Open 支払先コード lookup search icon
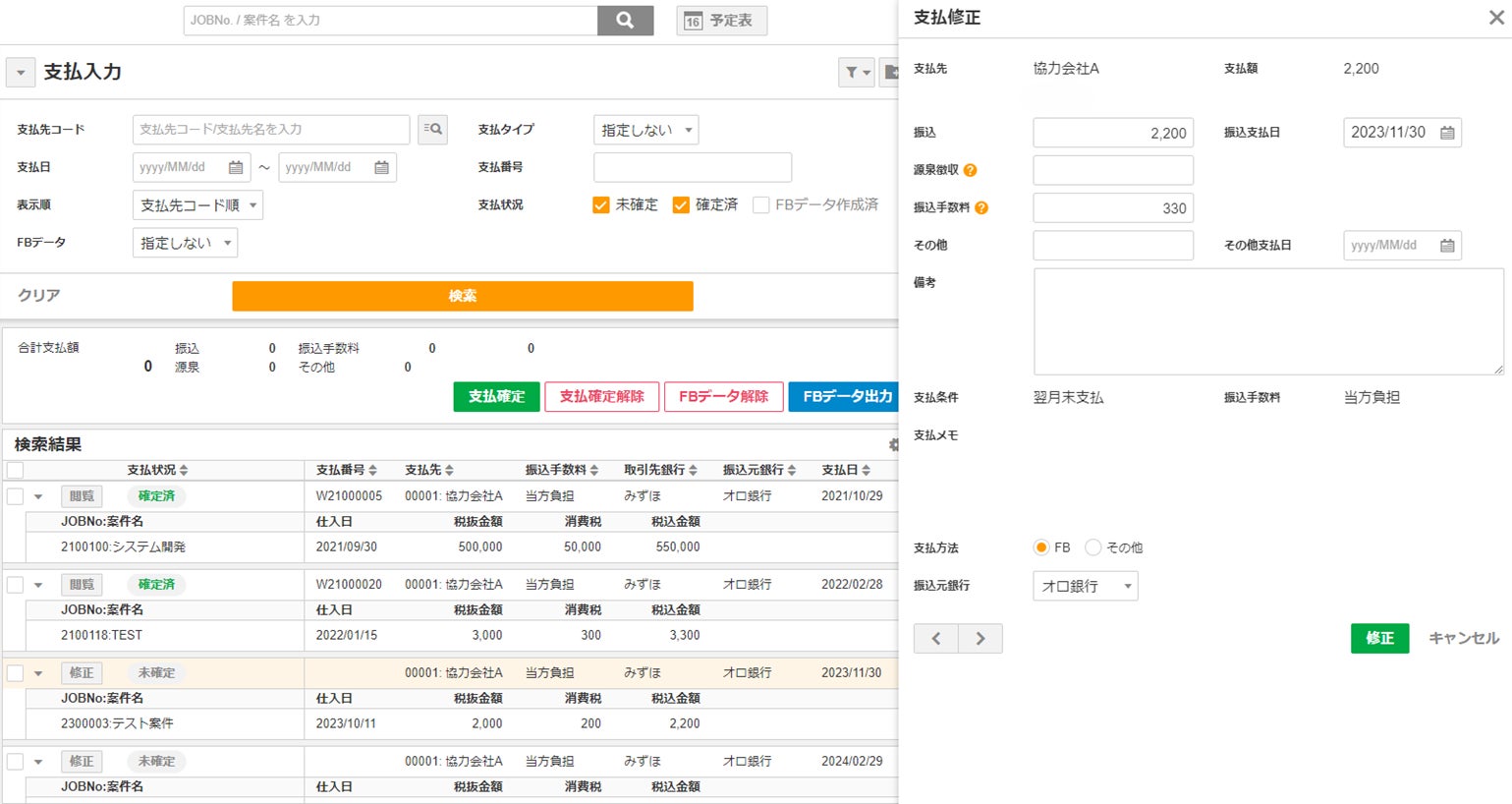The height and width of the screenshot is (804, 1512). (432, 129)
